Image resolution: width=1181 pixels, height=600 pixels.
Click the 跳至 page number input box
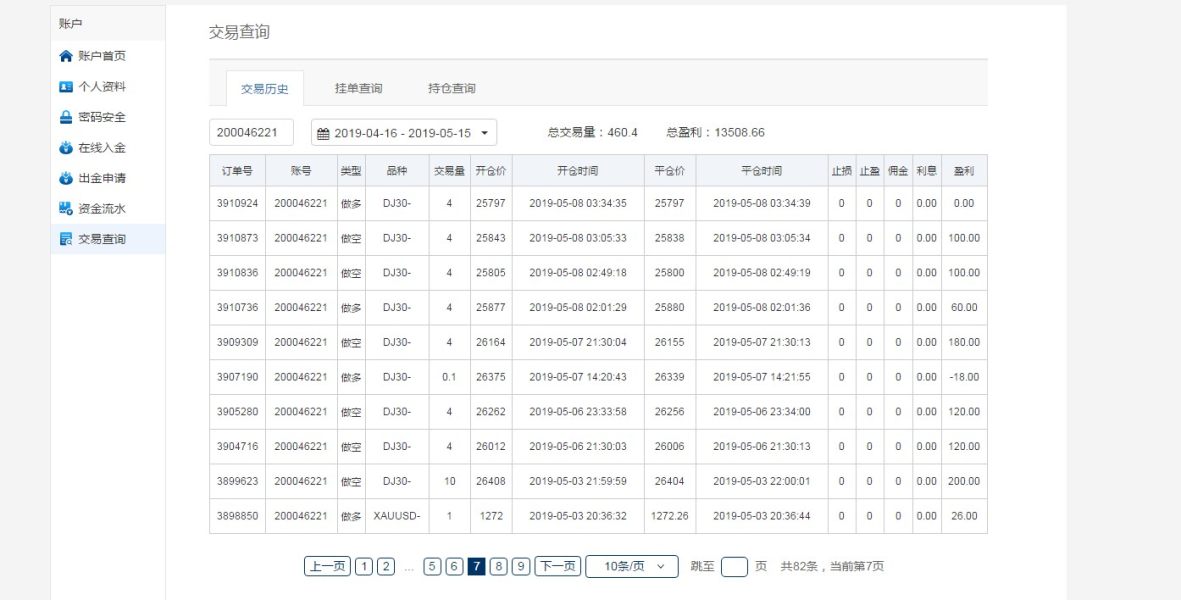click(734, 567)
